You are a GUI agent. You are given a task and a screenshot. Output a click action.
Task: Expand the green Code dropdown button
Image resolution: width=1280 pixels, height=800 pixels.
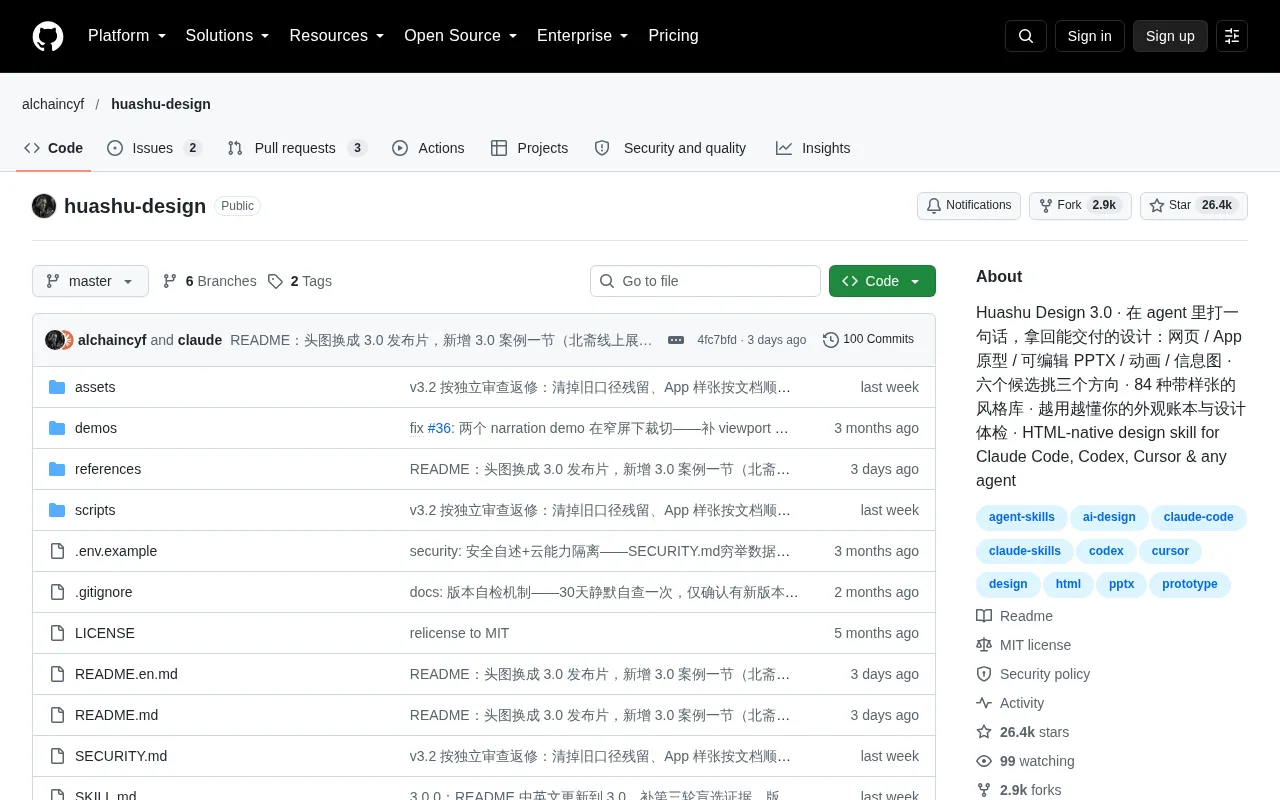pos(882,281)
